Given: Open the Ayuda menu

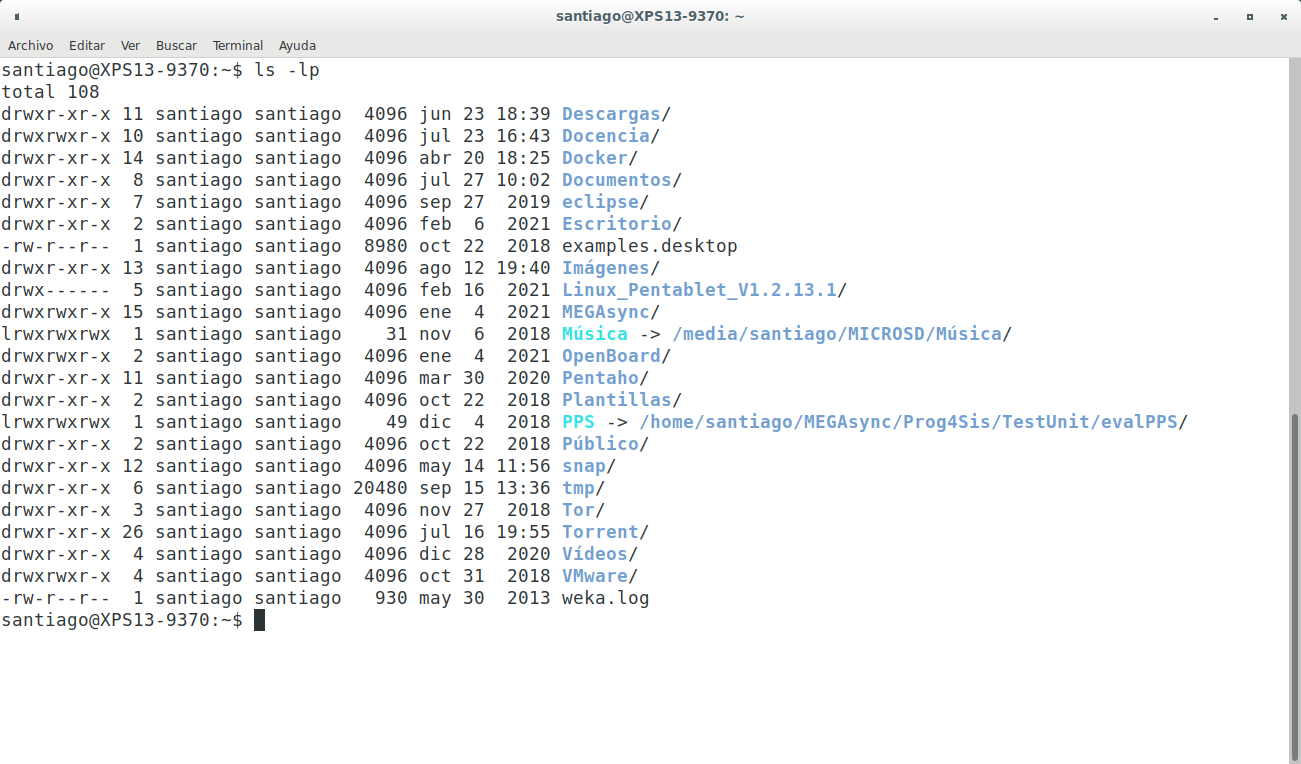Looking at the screenshot, I should pos(297,45).
